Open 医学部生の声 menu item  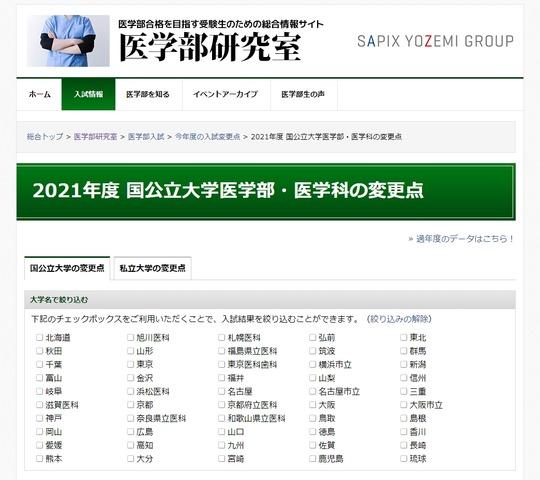pos(303,94)
